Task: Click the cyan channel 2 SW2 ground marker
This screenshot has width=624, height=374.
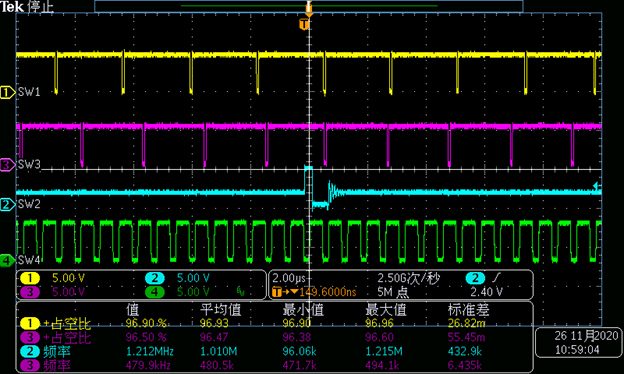Action: click(x=7, y=205)
